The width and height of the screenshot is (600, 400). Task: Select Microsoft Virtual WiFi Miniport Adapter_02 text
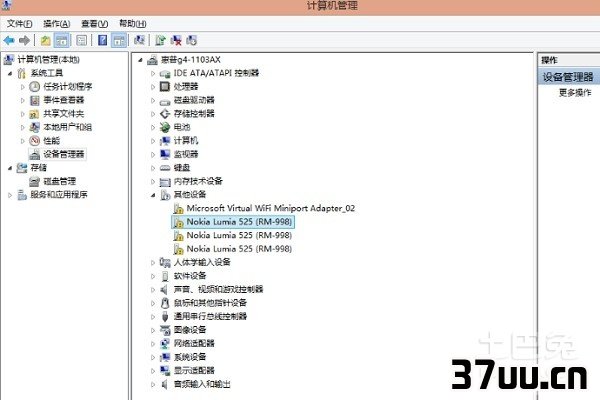pos(271,209)
